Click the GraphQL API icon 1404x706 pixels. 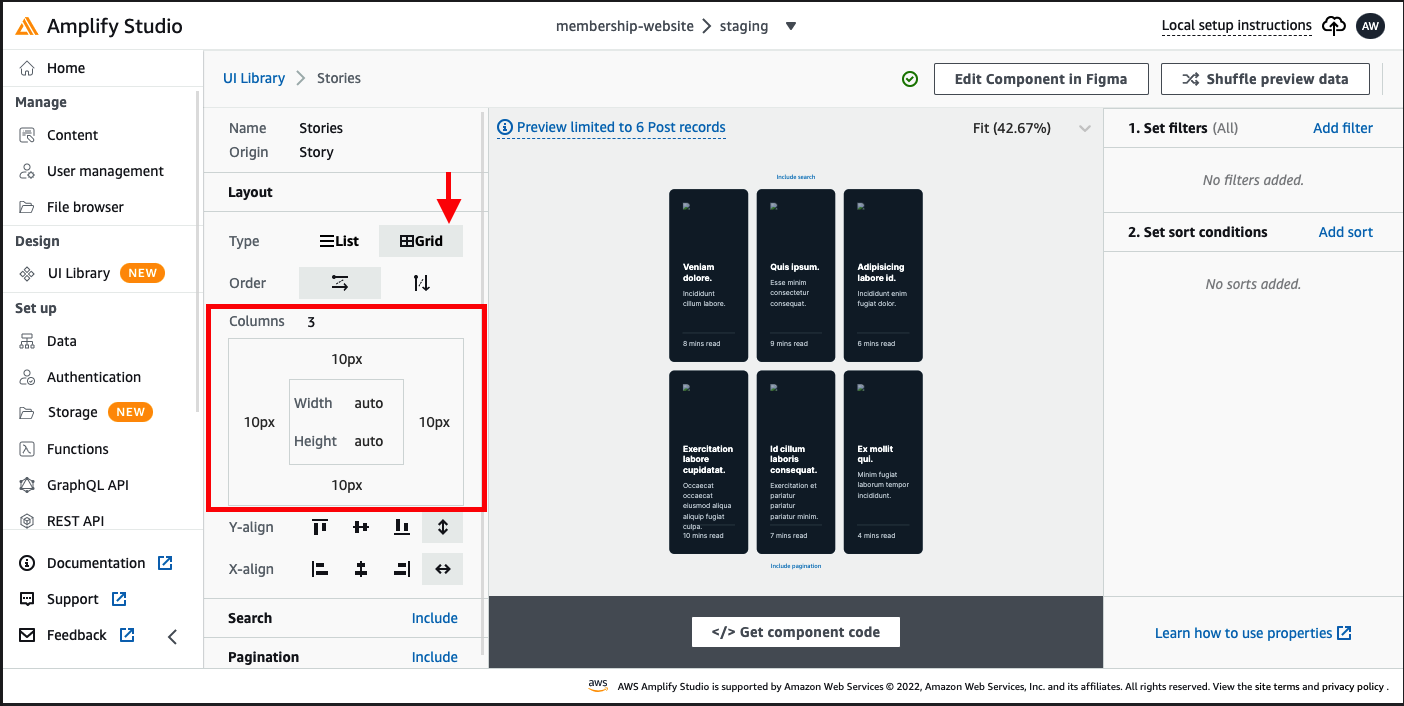(28, 485)
